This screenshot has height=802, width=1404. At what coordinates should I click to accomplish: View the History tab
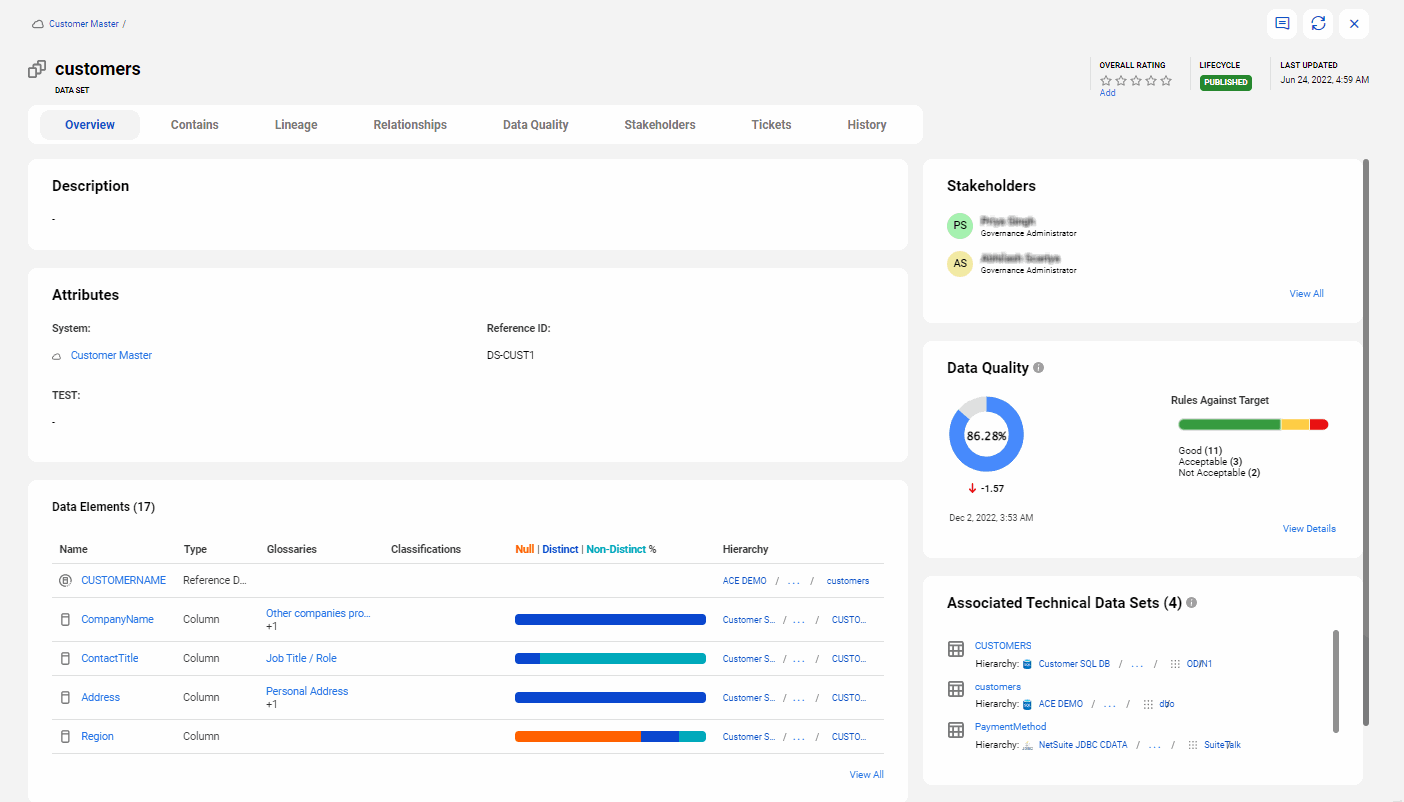pos(867,125)
